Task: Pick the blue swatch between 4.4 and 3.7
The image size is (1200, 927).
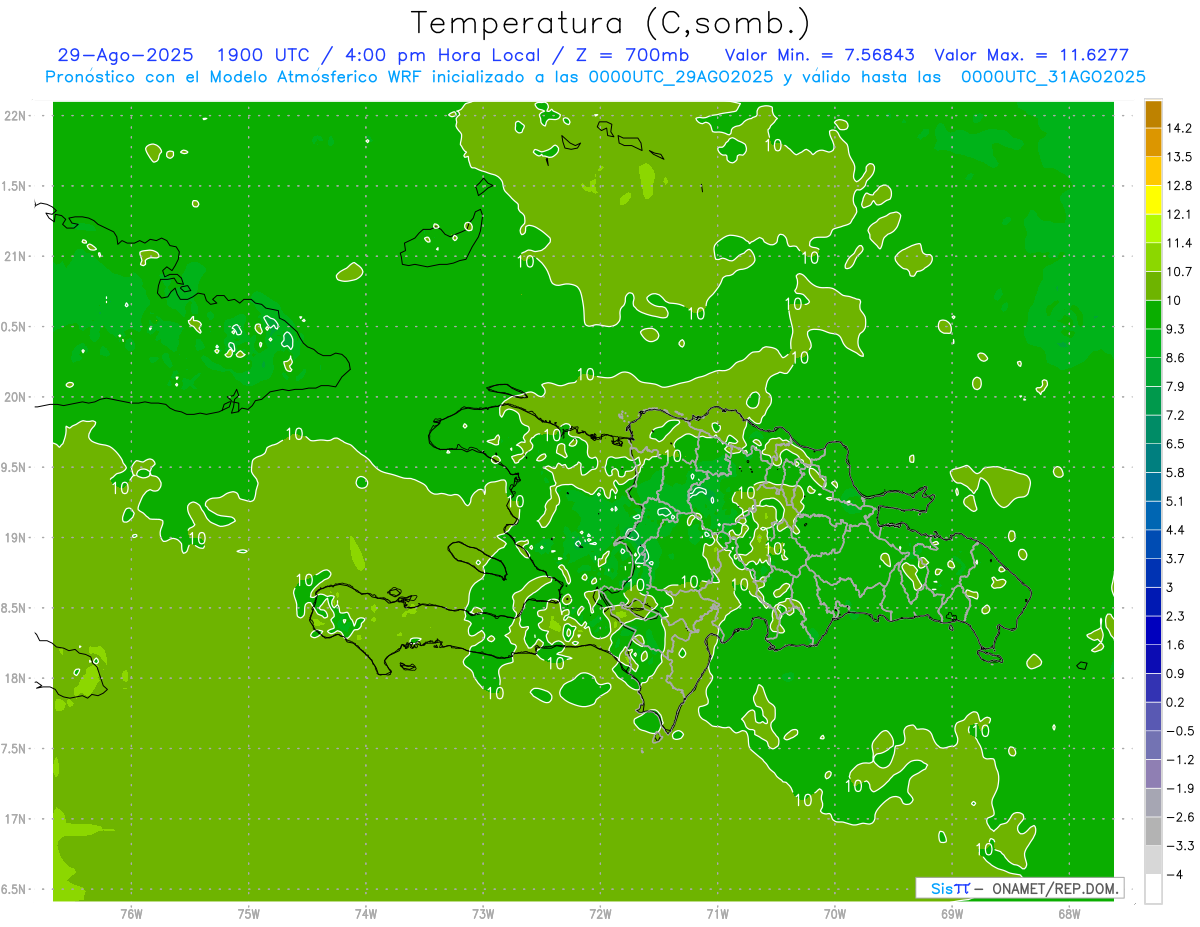Action: pyautogui.click(x=1153, y=544)
